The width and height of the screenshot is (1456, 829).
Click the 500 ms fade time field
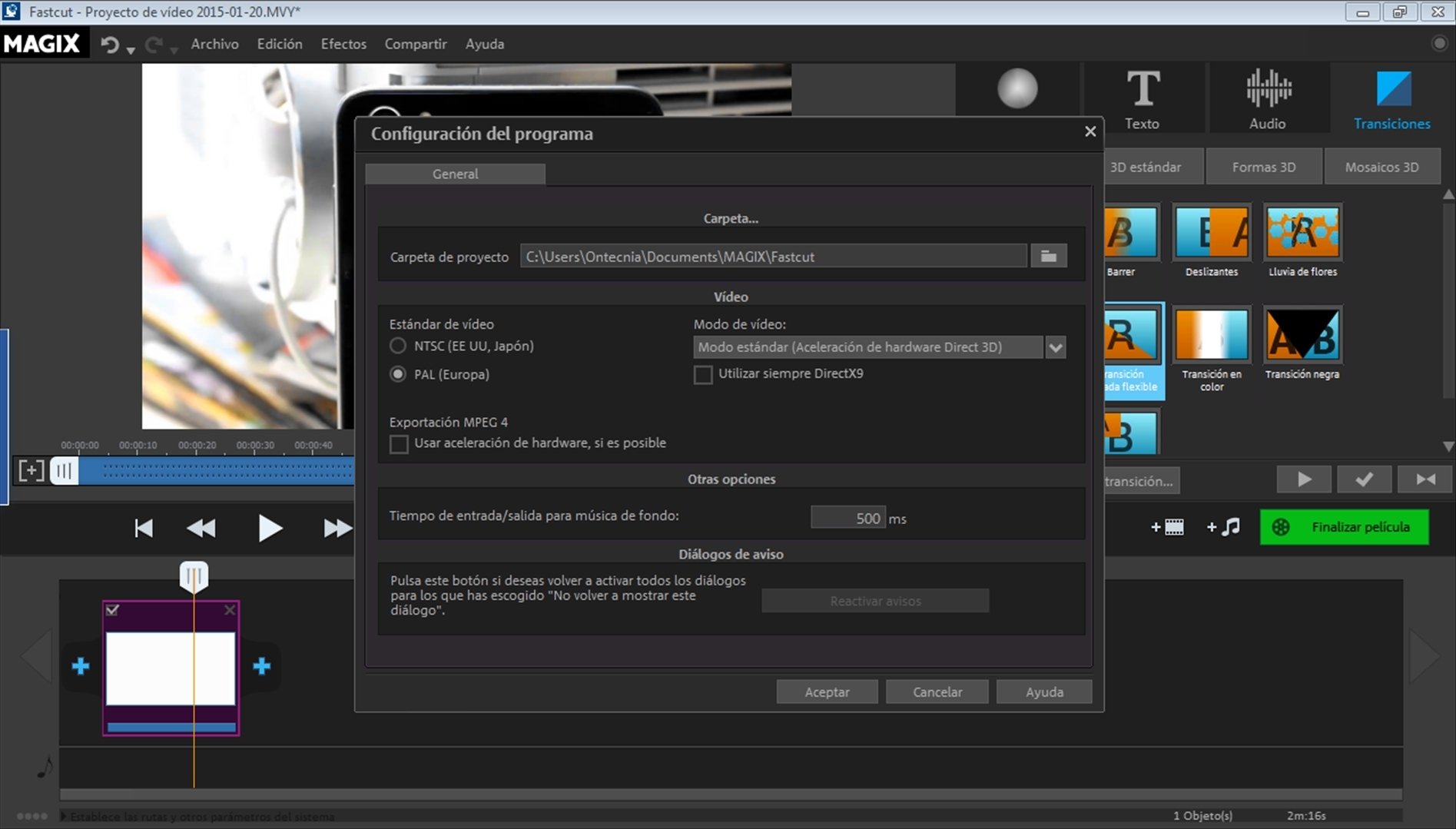tap(847, 518)
